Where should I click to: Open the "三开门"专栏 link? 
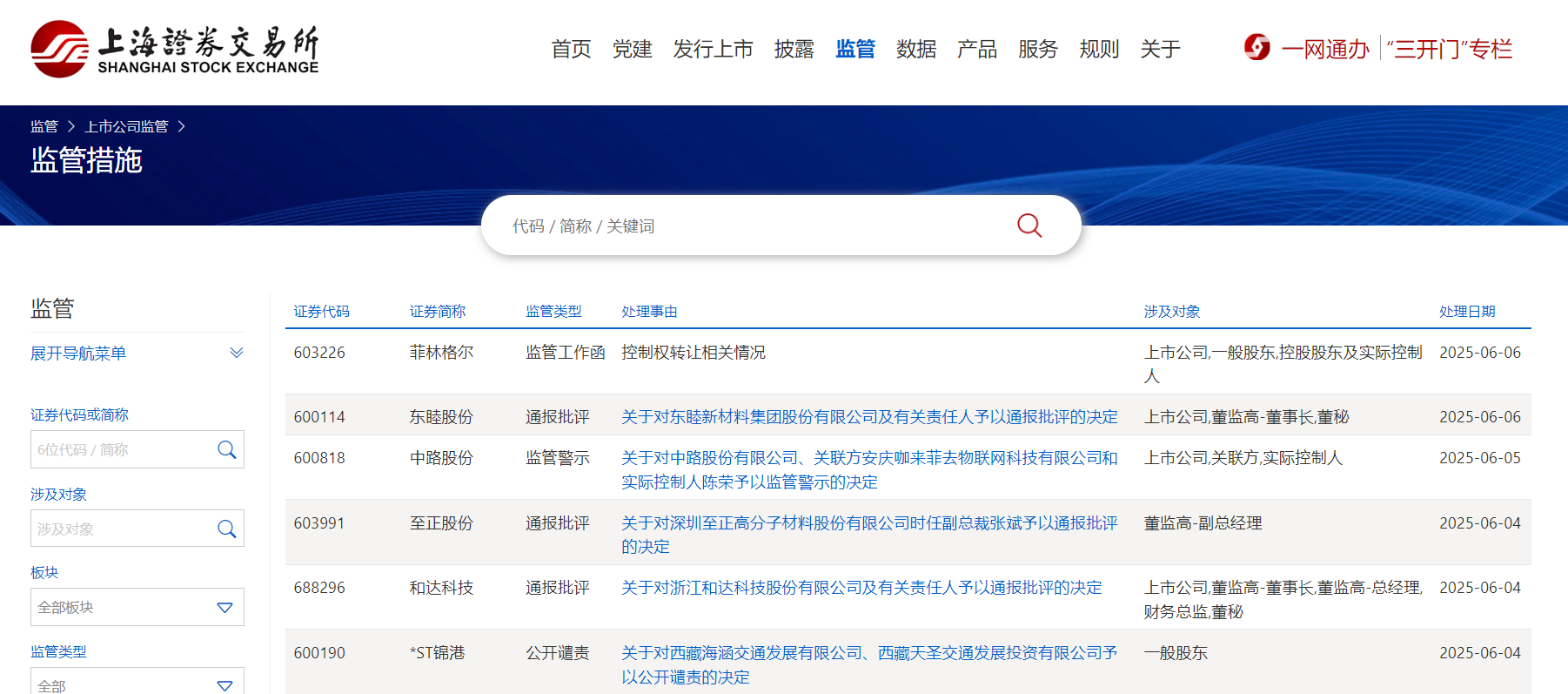point(1450,50)
